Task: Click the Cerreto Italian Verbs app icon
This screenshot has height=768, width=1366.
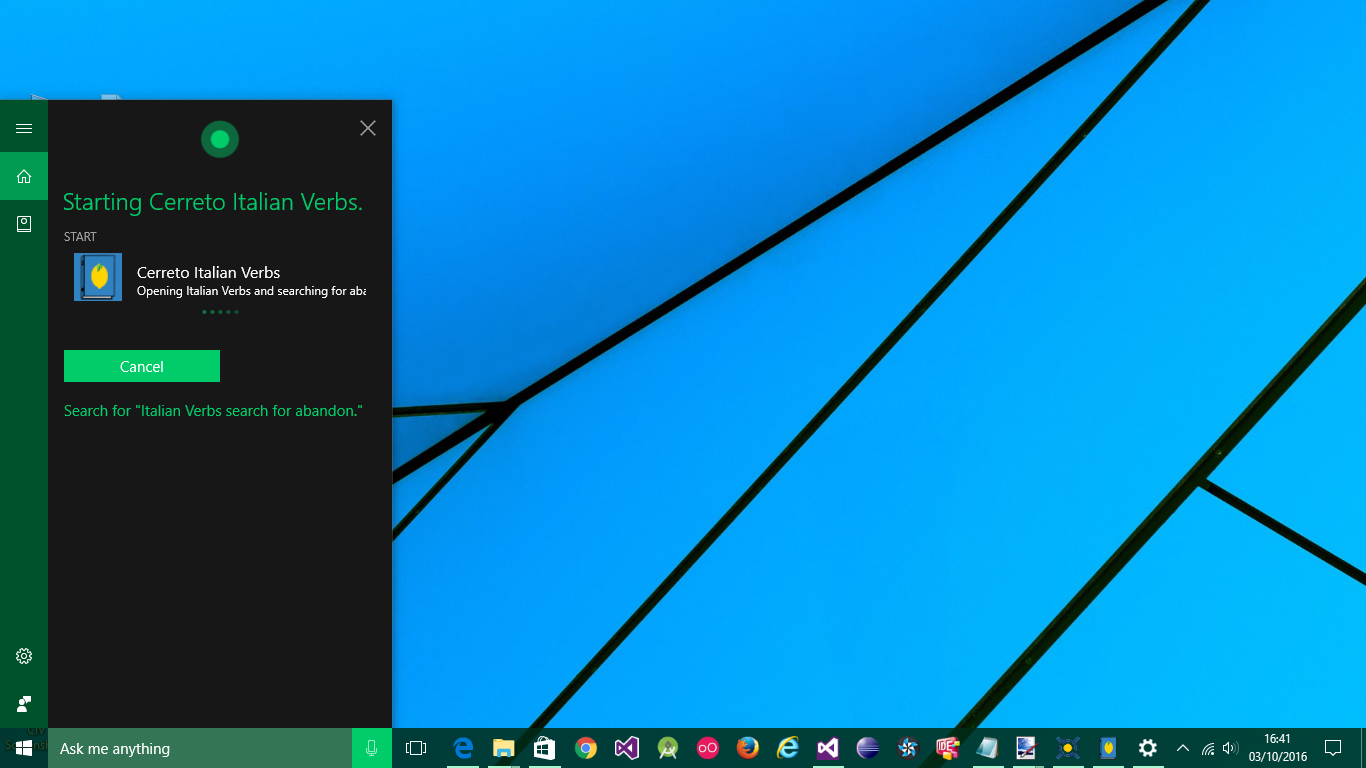Action: (x=98, y=277)
